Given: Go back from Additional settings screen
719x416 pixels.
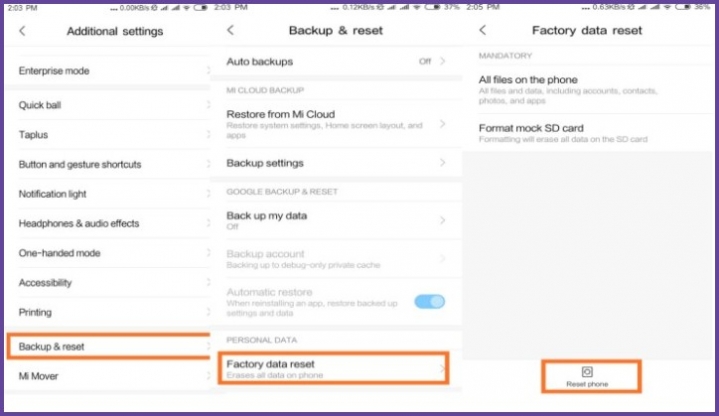Looking at the screenshot, I should [x=22, y=31].
